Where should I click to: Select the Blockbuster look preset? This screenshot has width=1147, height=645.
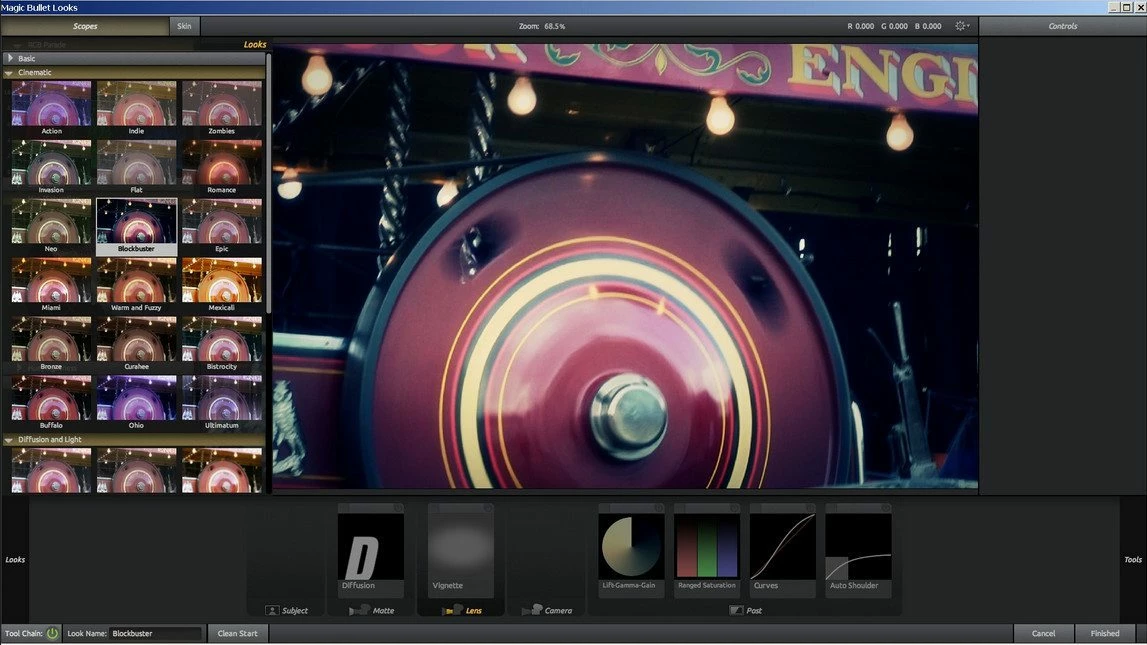[x=136, y=226]
